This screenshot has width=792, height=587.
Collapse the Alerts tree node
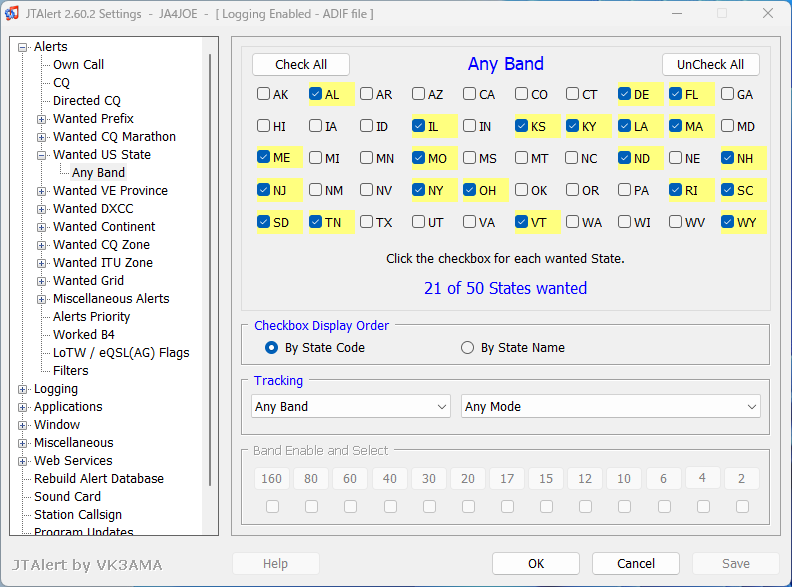(x=22, y=47)
